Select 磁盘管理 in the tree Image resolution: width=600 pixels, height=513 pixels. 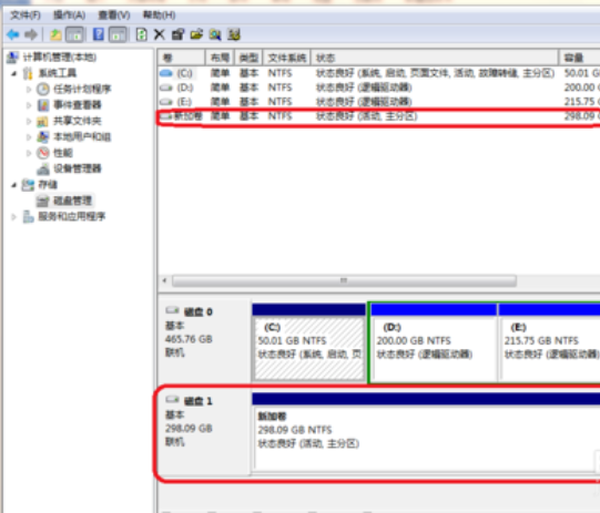pyautogui.click(x=71, y=201)
